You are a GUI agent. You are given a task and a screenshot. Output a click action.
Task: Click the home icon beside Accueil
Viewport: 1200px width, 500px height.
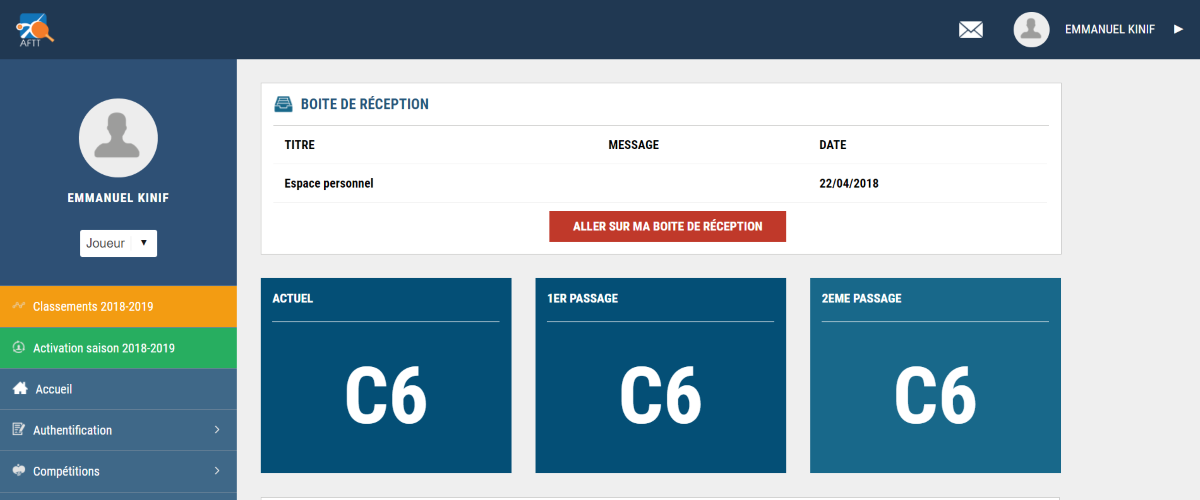pyautogui.click(x=19, y=389)
